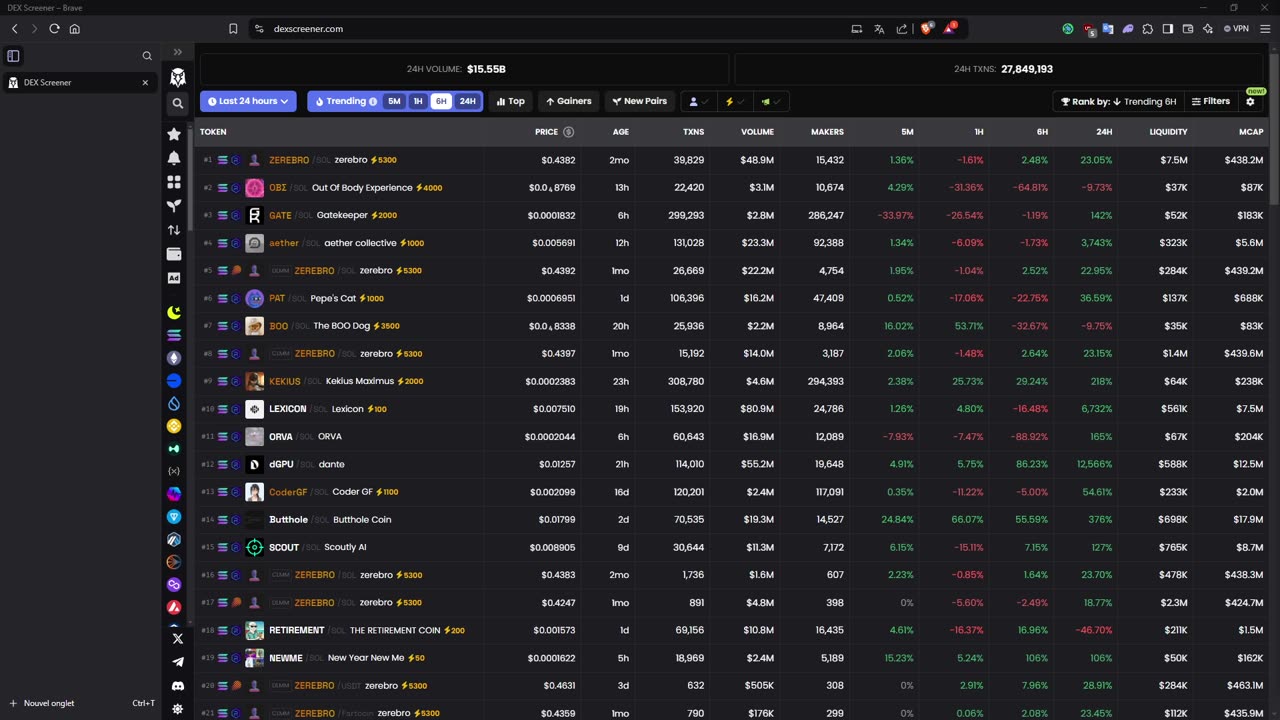Viewport: 1280px width, 720px height.
Task: Switch to the New Pairs tab
Action: pyautogui.click(x=639, y=101)
